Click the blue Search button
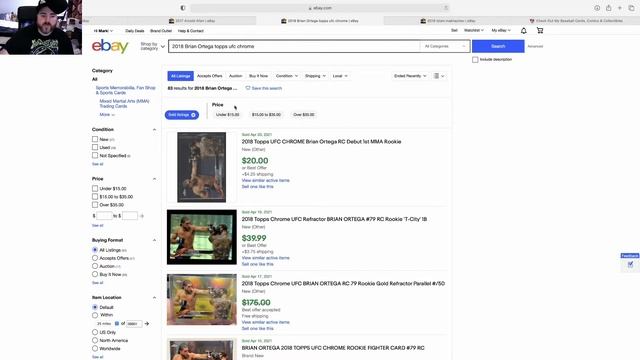Viewport: 640px width, 360px height. coord(498,46)
